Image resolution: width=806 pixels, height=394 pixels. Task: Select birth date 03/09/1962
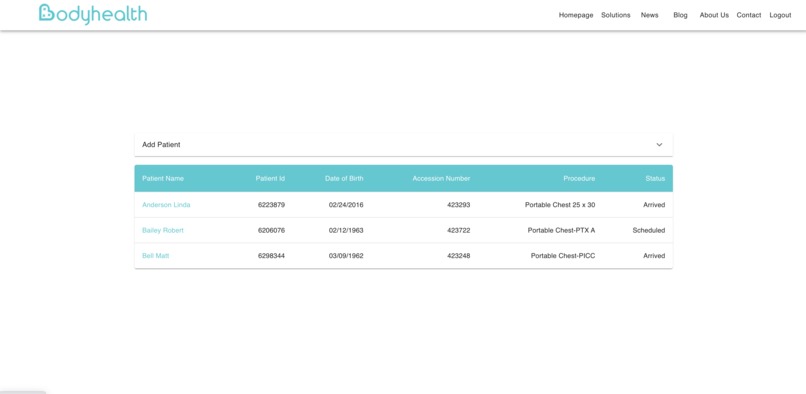click(x=346, y=256)
